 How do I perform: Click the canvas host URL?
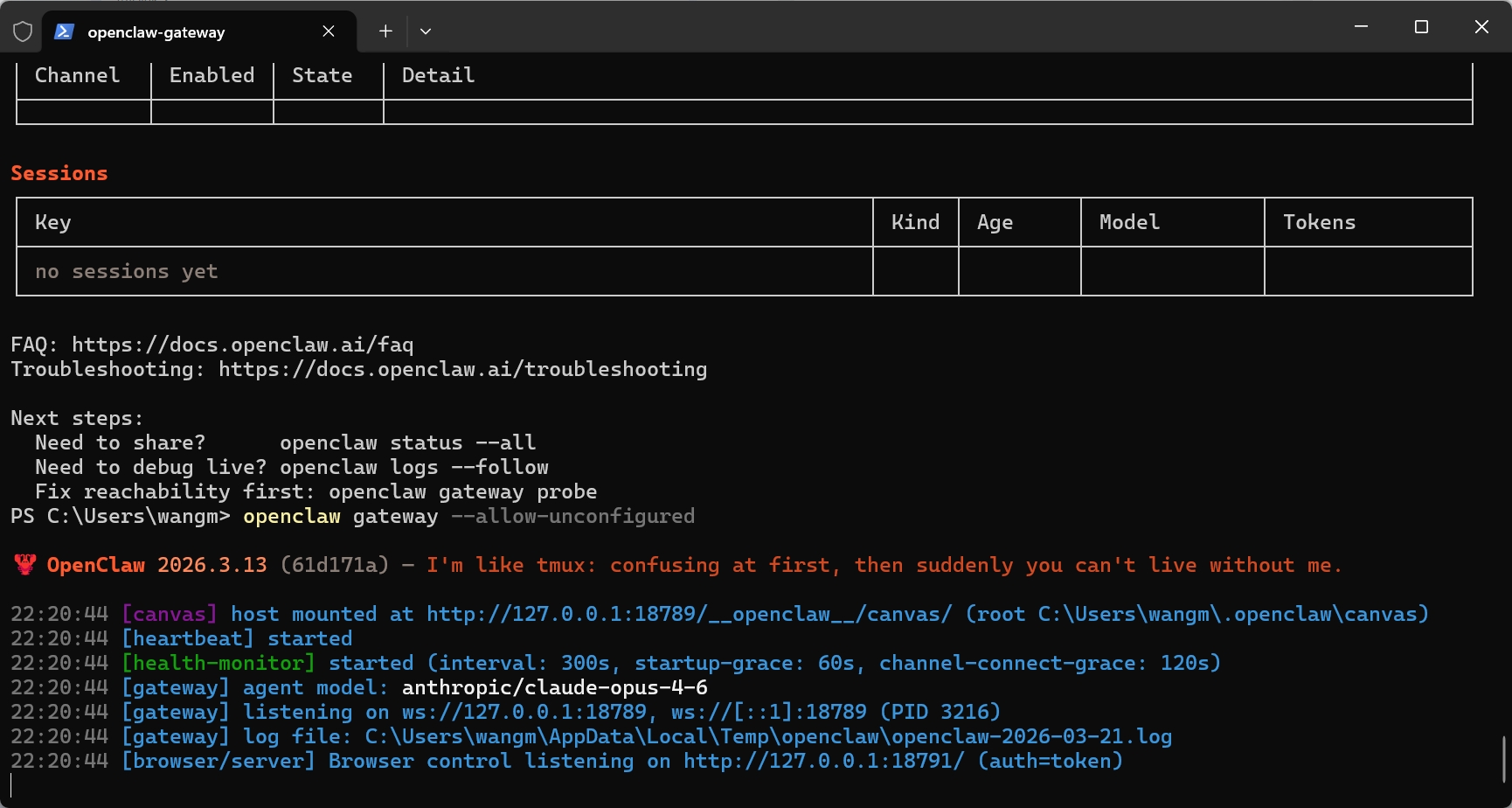[x=688, y=614]
